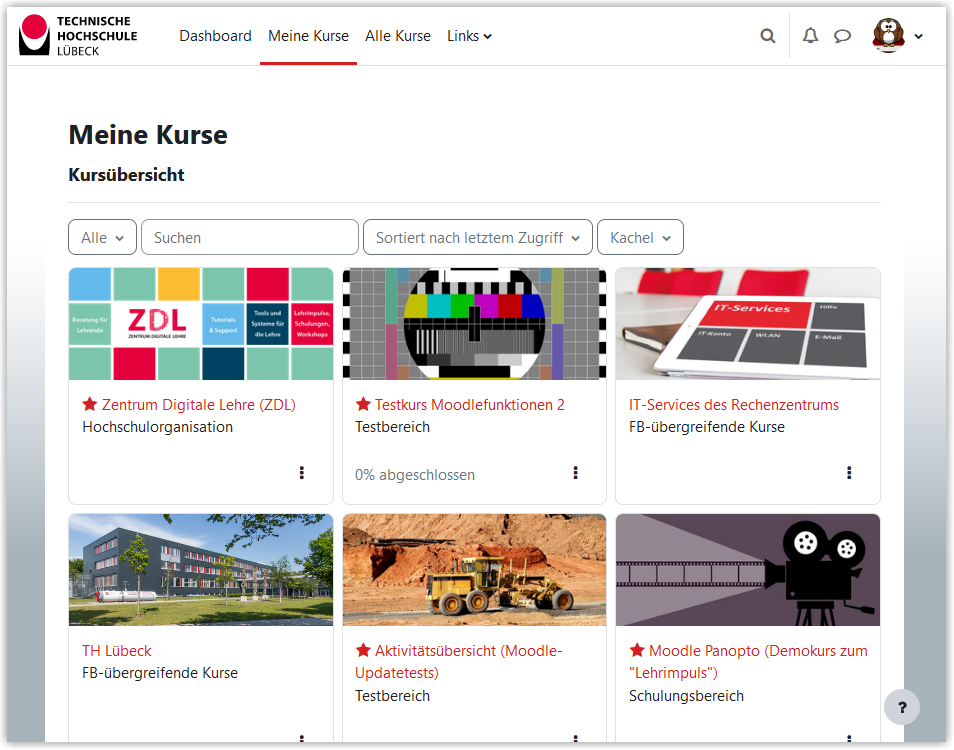
Task: Click the star icon of Zentrum Digitale Lehre
Action: click(89, 404)
